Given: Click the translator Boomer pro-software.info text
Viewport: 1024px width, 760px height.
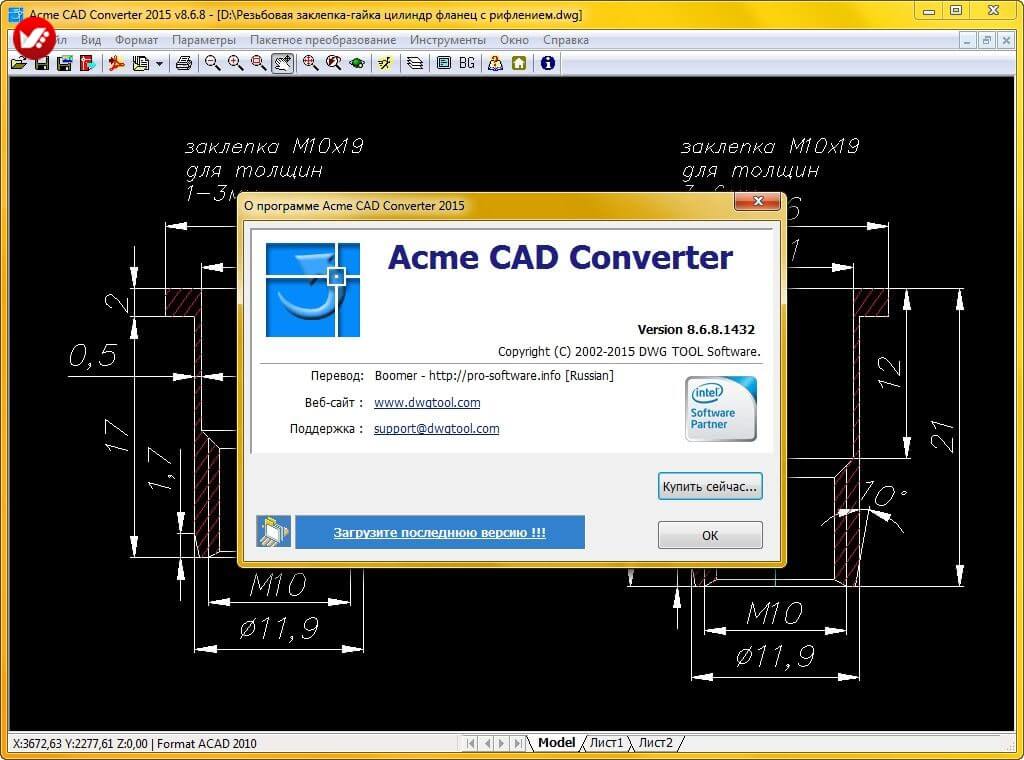Looking at the screenshot, I should tap(494, 376).
